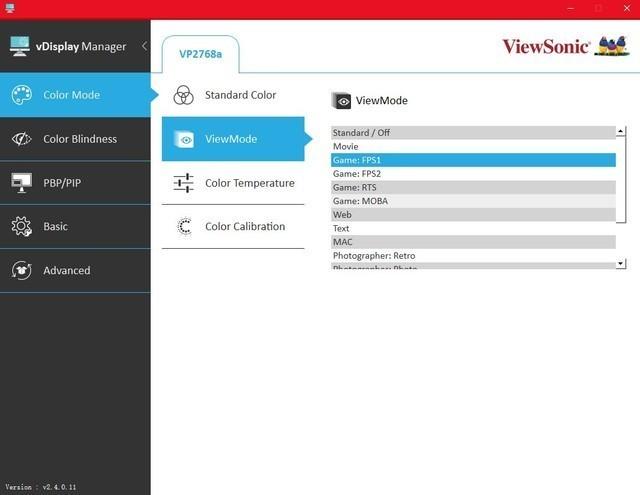Collapse the sidebar with the chevron arrow
Image resolution: width=640 pixels, height=495 pixels.
point(144,46)
